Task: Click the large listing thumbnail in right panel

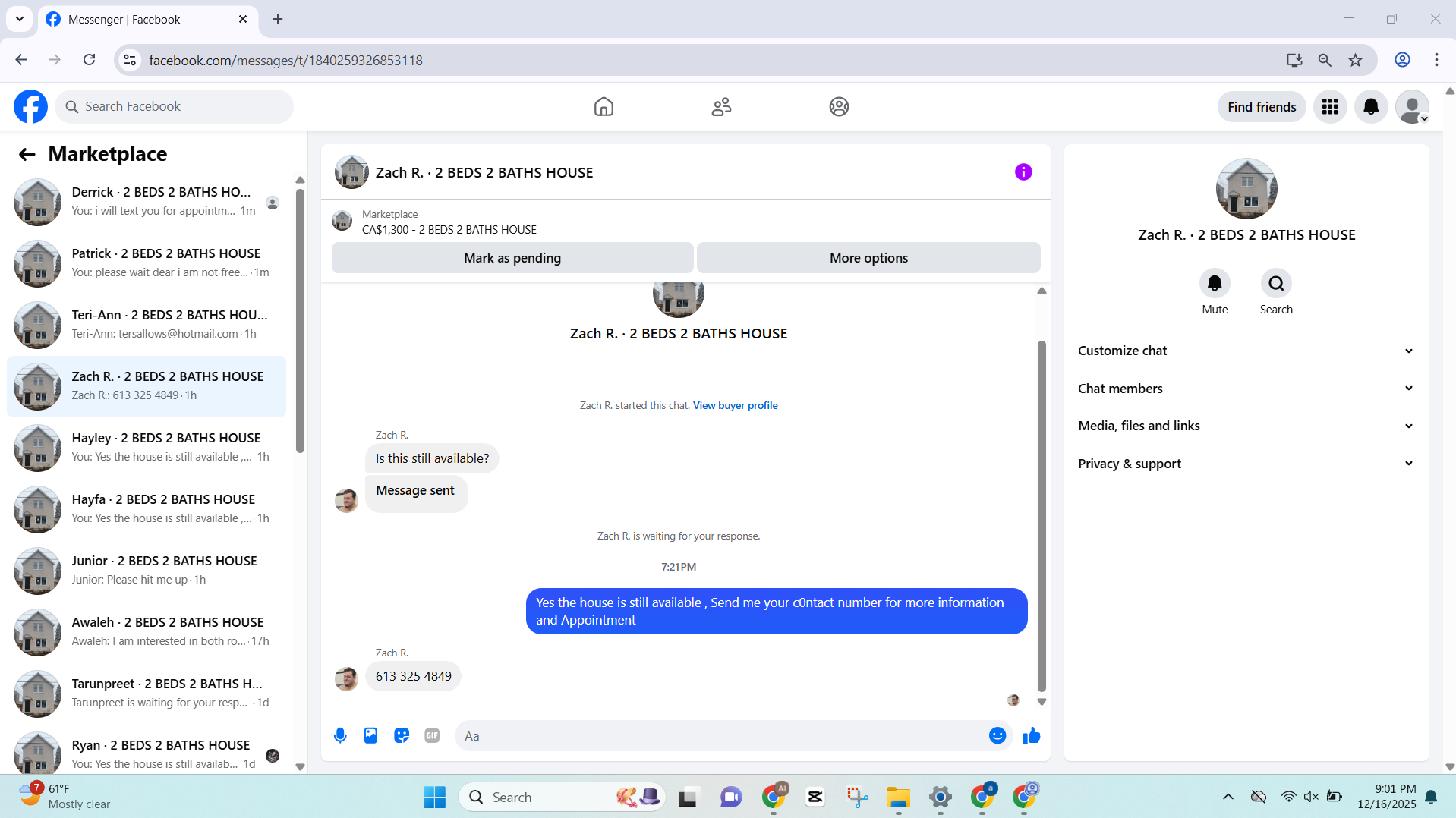Action: (x=1246, y=189)
